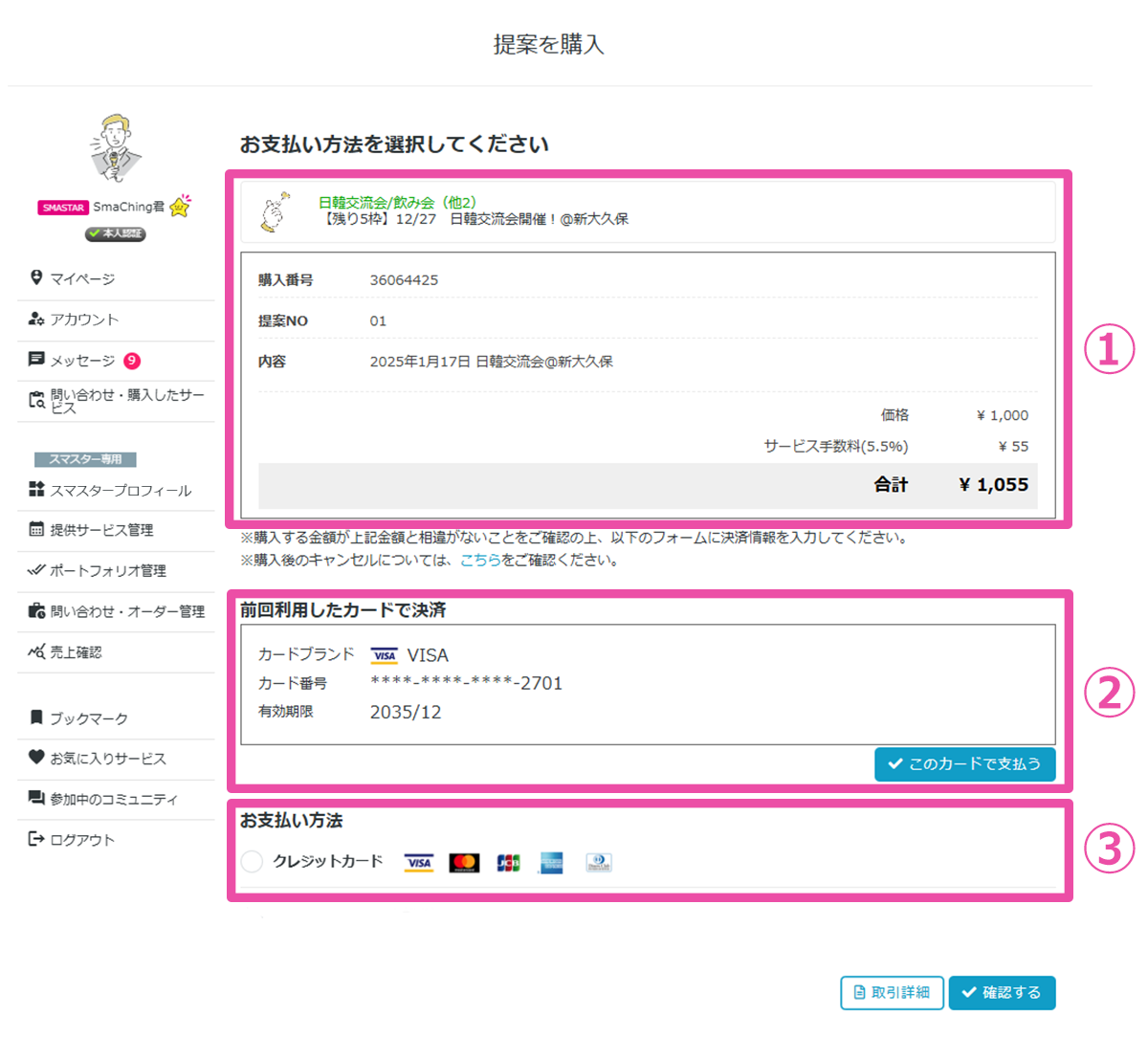Screen dimensions: 1148x1037
Task: Click the messages speech bubble icon
Action: (36, 360)
